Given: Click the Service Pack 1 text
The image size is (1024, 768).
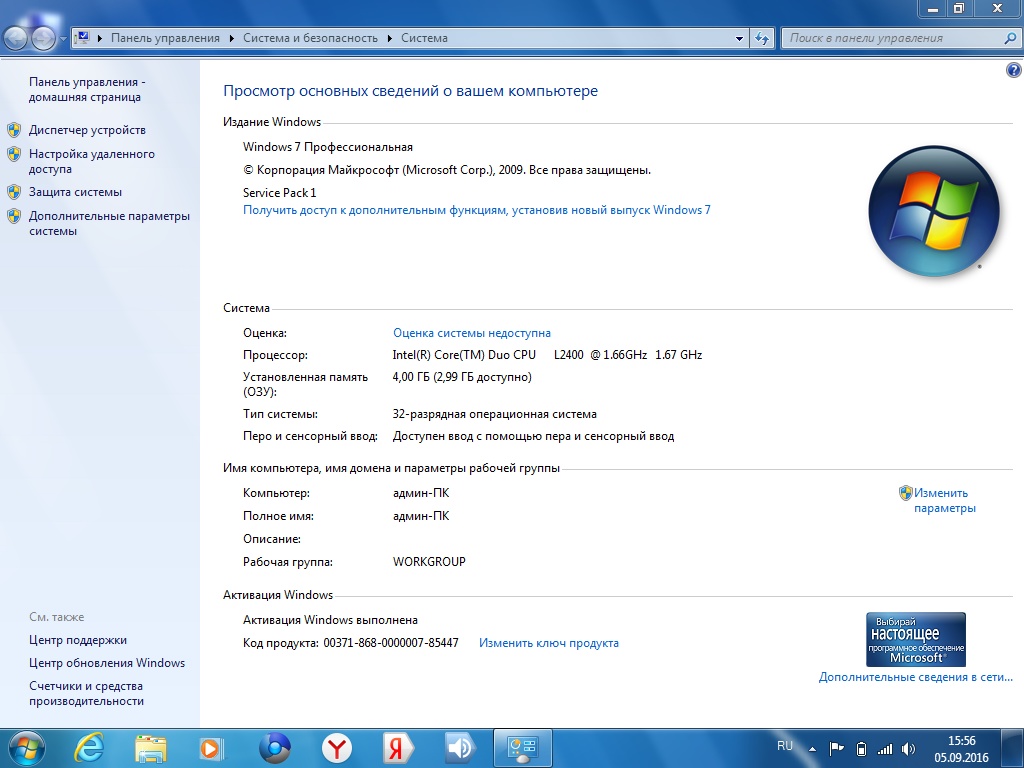Looking at the screenshot, I should point(280,193).
